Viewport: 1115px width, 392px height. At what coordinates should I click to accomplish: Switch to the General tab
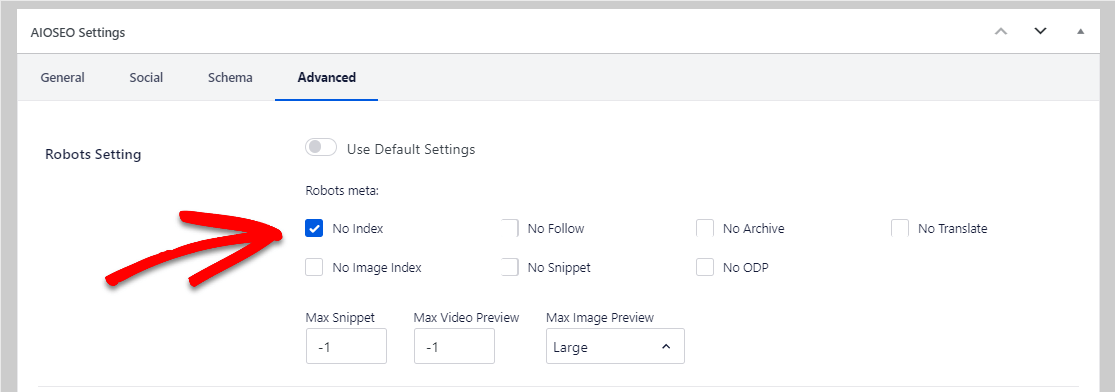(63, 78)
